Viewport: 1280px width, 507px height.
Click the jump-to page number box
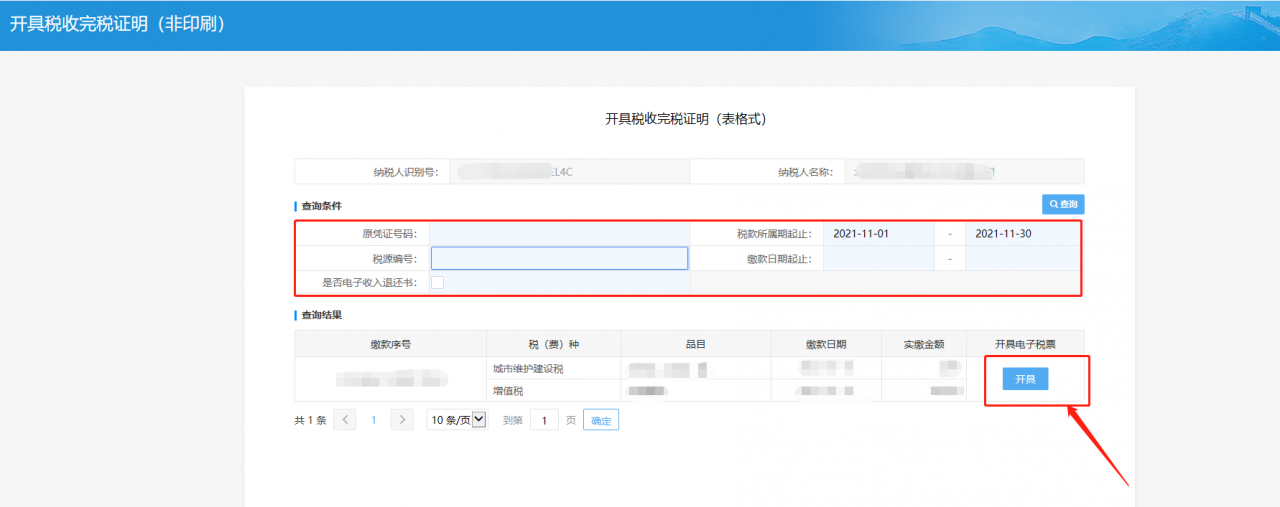point(544,420)
